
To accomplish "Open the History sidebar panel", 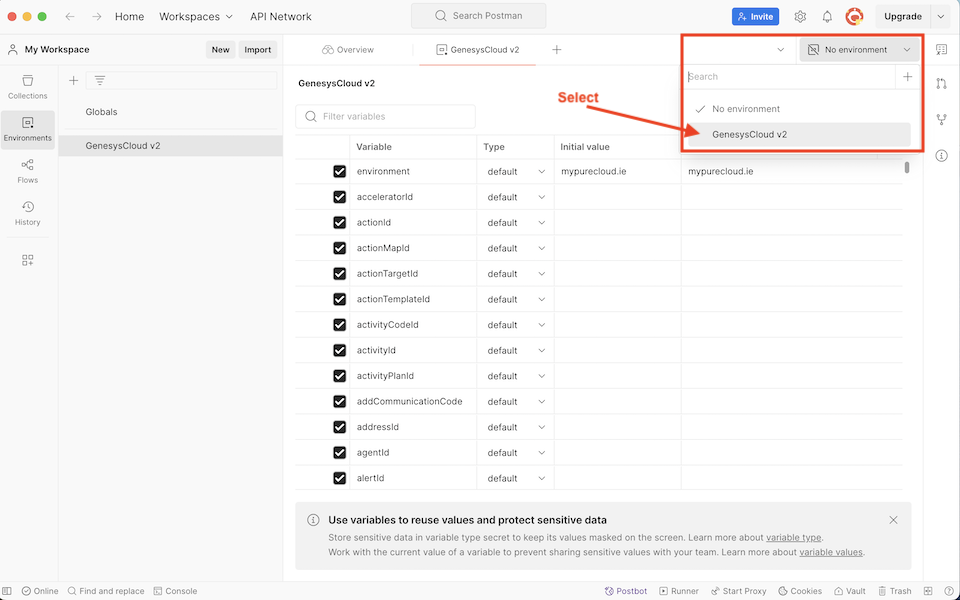I will tap(27, 213).
